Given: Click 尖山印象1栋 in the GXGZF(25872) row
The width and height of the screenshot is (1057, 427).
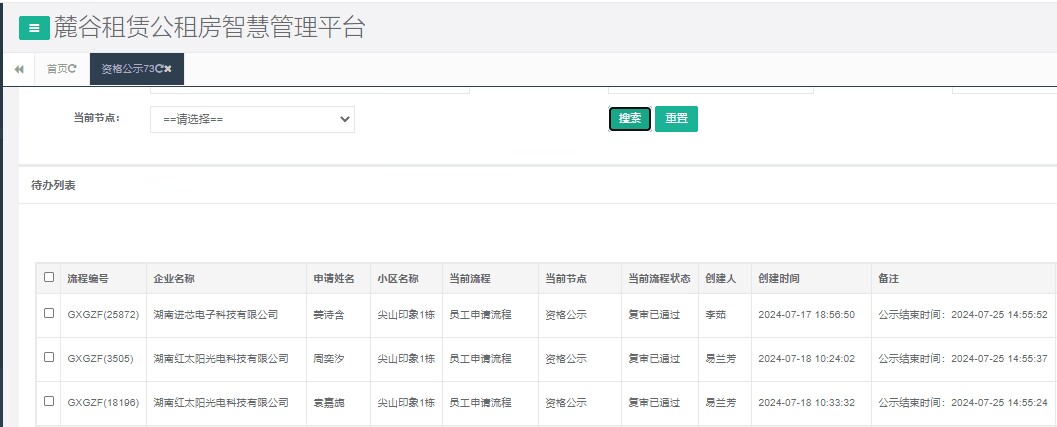Looking at the screenshot, I should pos(406,315).
